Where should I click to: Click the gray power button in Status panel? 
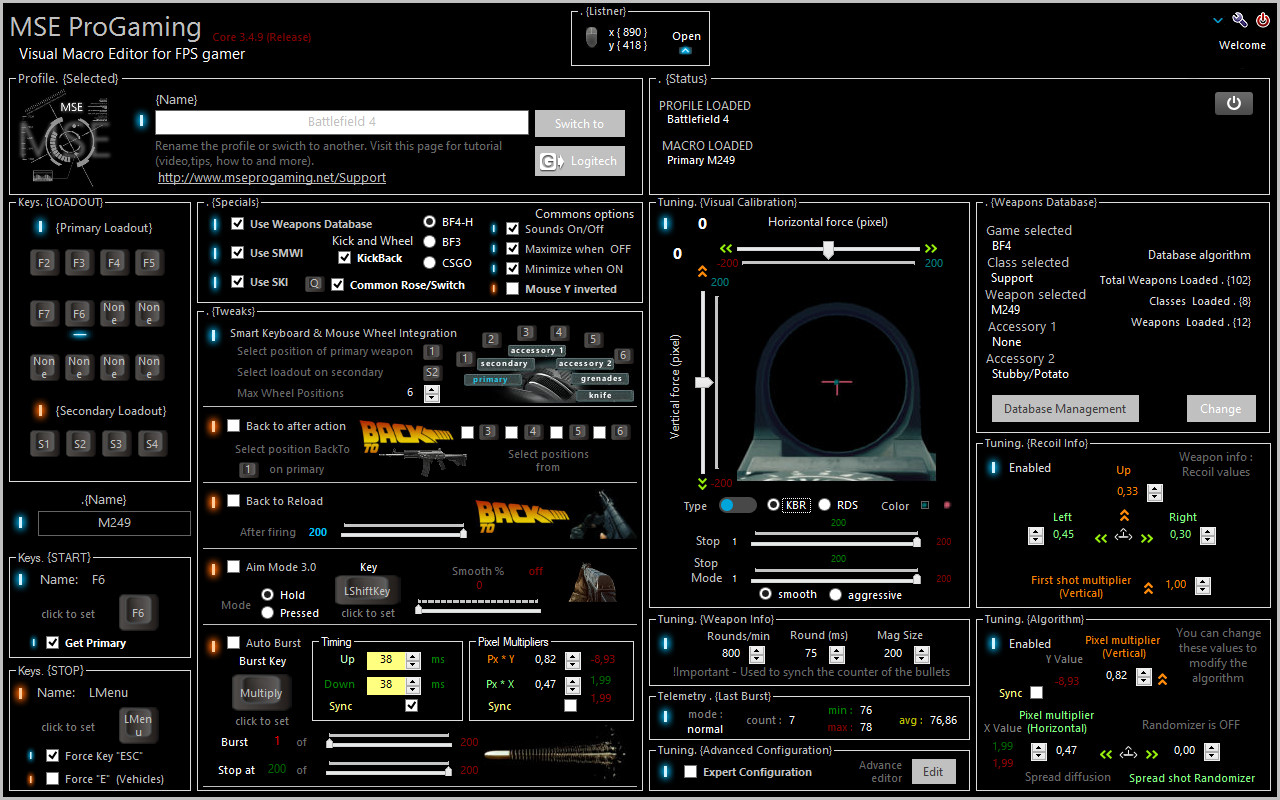click(1234, 103)
